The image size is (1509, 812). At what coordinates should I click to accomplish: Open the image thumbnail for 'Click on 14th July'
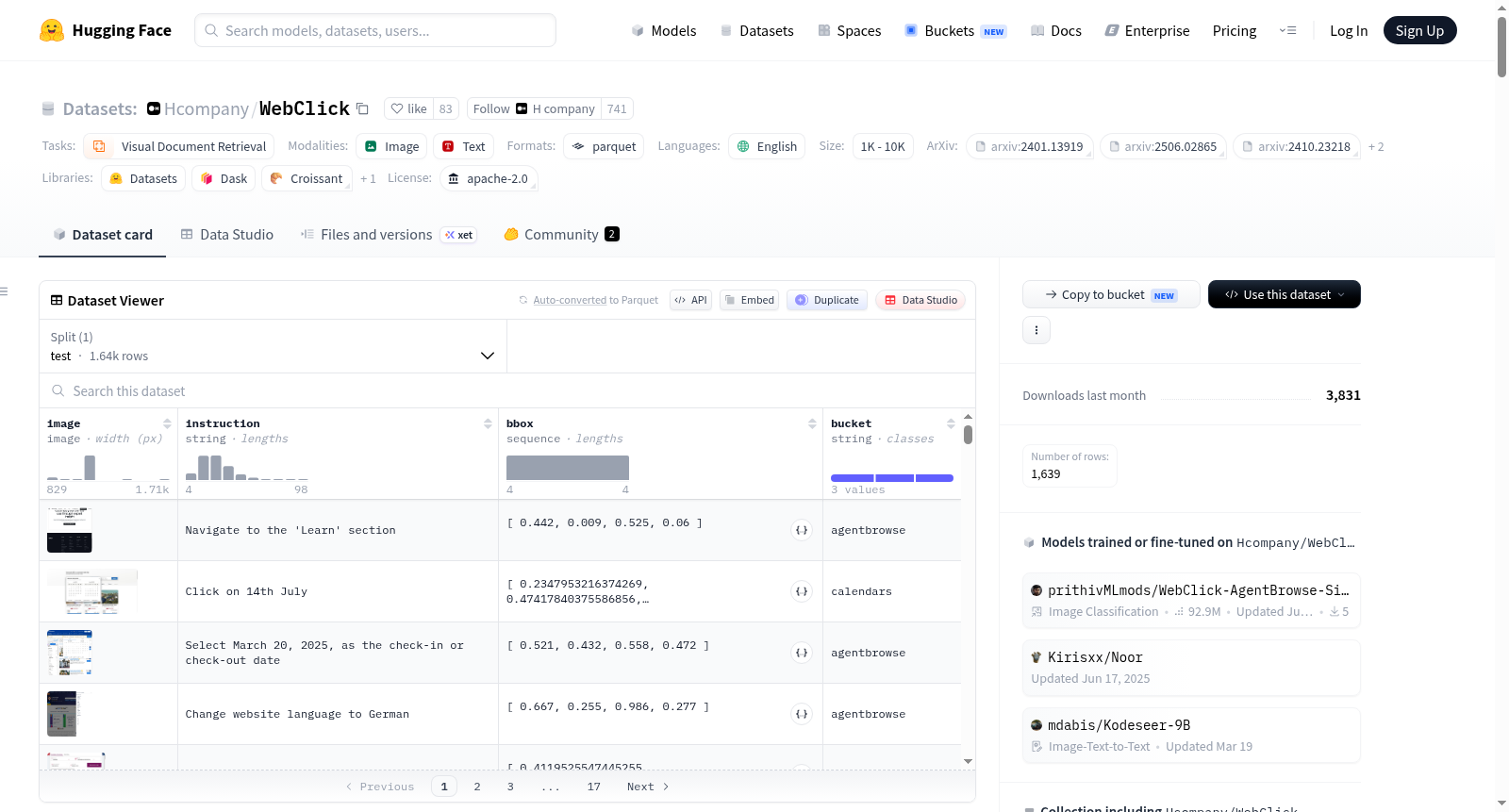point(92,591)
